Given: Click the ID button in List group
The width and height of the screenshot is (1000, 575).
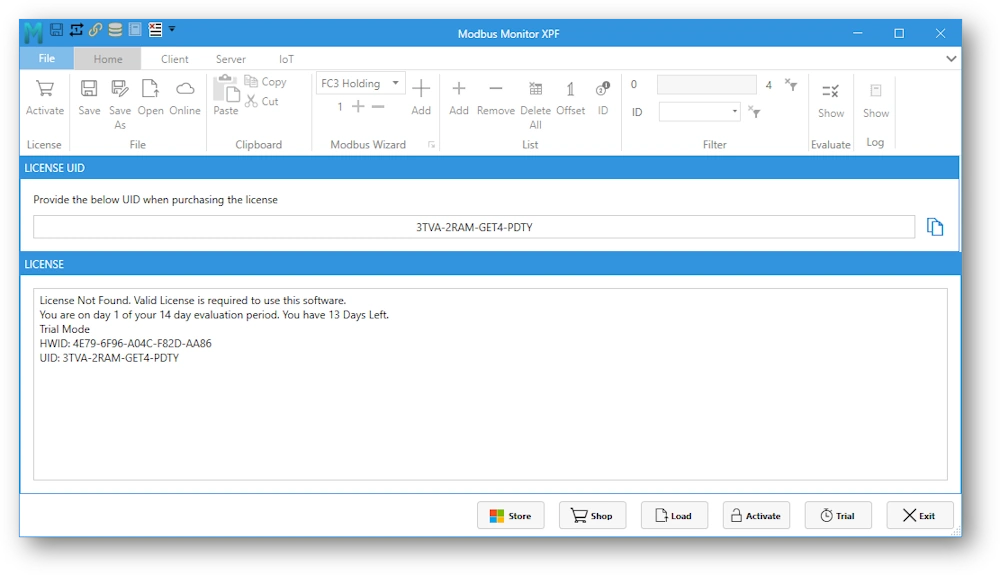Looking at the screenshot, I should tap(603, 98).
